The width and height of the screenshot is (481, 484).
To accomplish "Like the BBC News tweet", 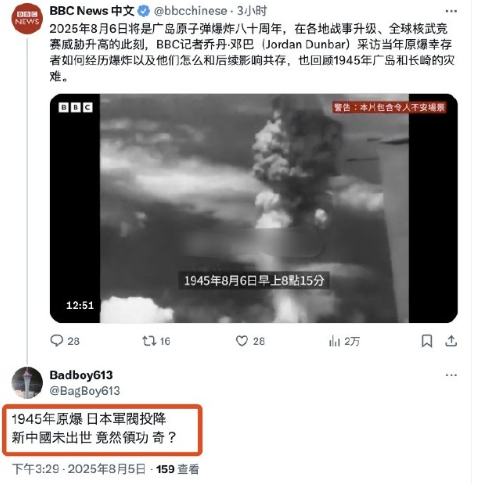I will (242, 341).
